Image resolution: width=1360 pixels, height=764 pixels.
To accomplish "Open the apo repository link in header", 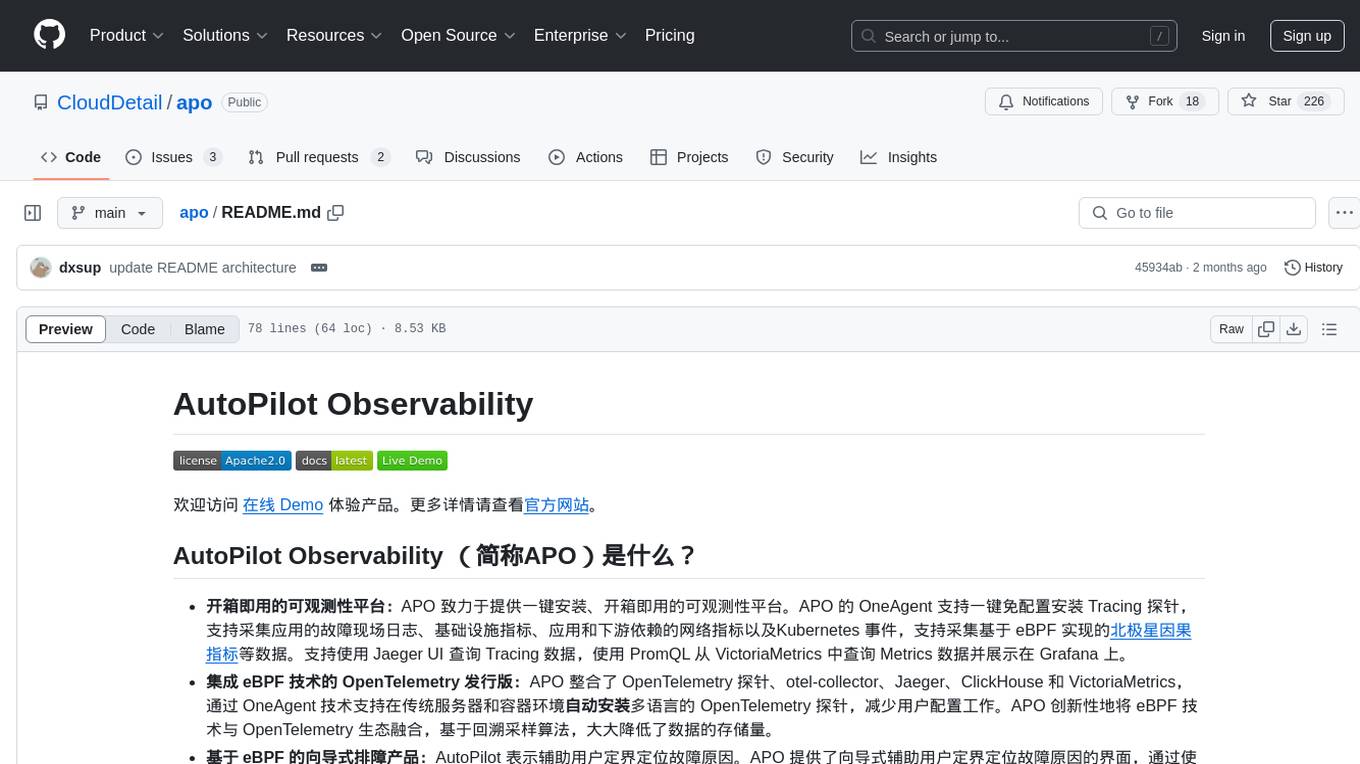I will pos(194,102).
